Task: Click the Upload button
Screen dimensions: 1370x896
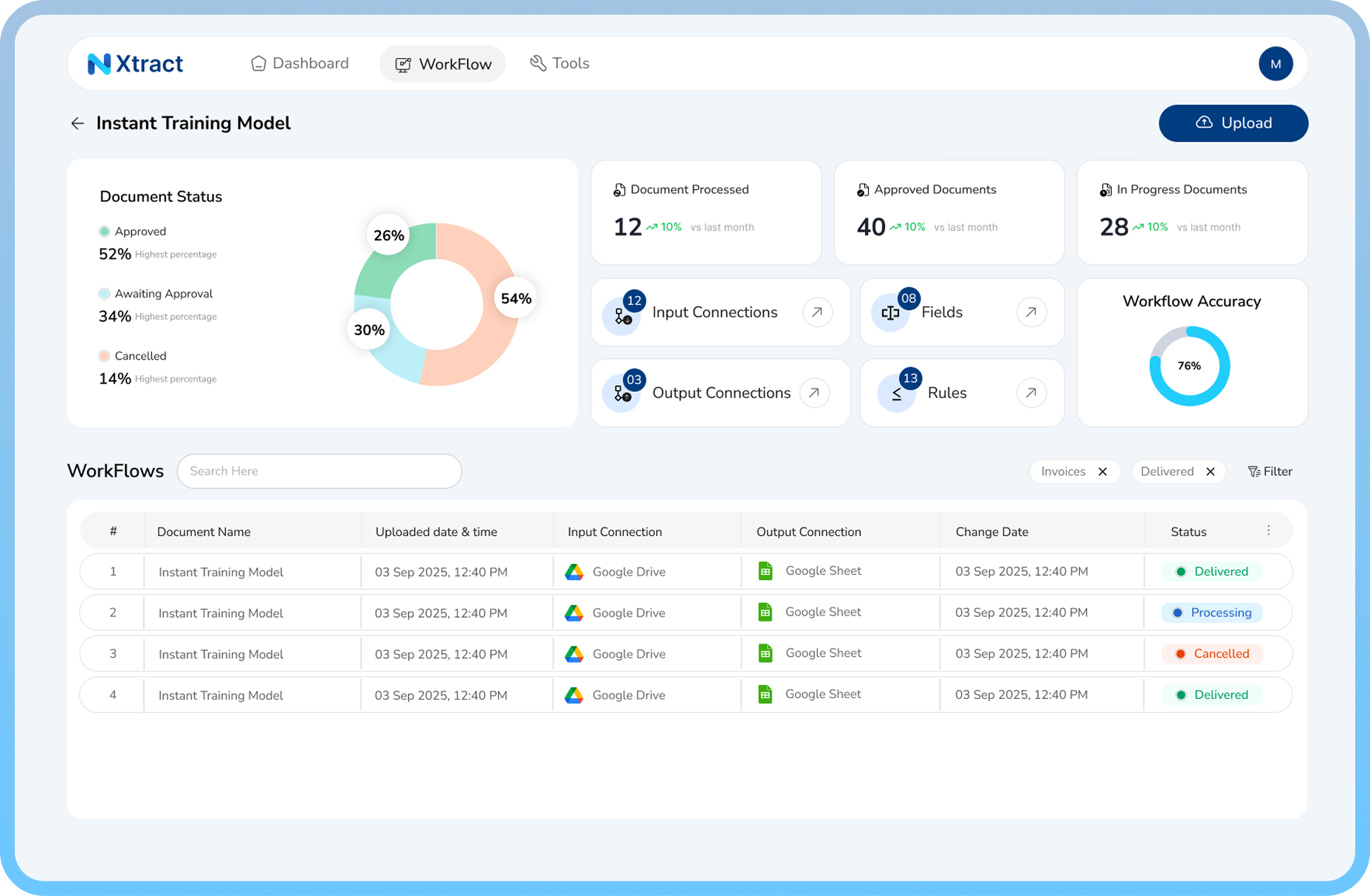Action: (1233, 123)
